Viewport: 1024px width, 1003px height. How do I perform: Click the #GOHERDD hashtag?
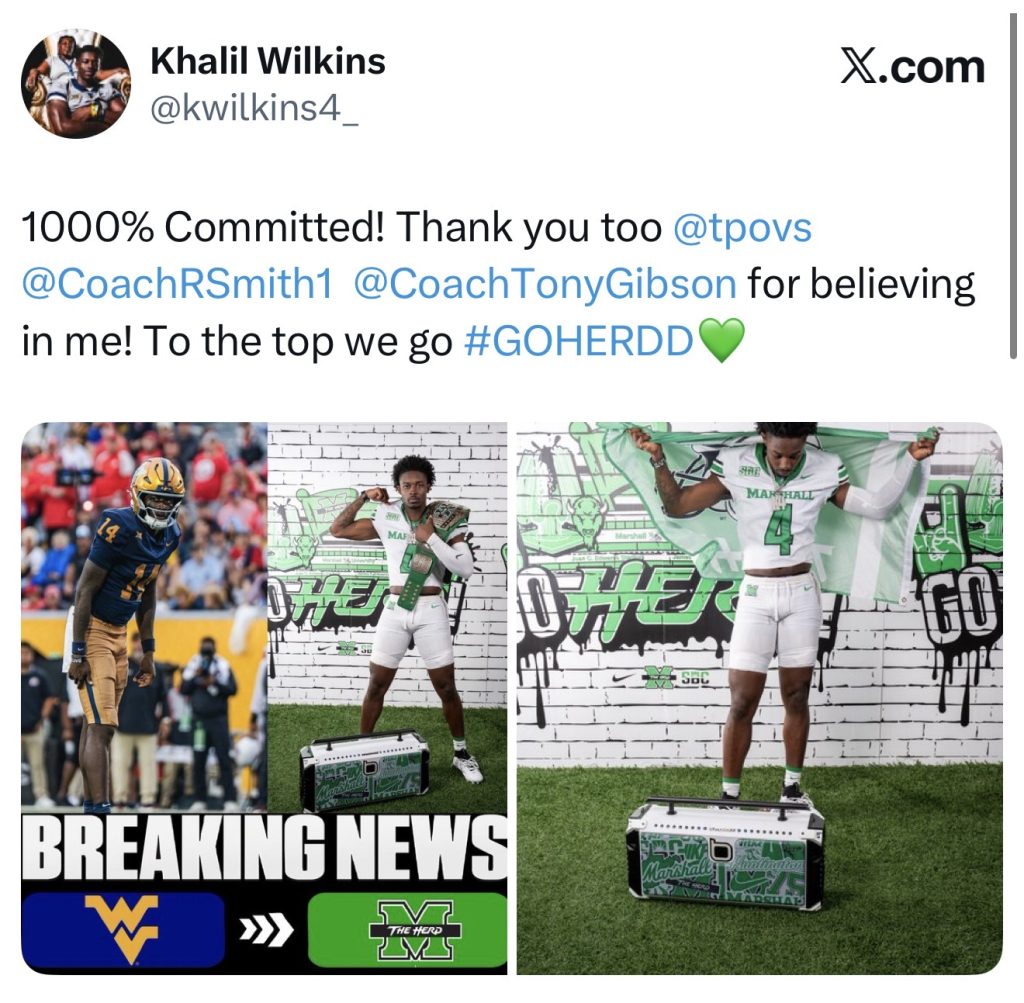pos(579,341)
